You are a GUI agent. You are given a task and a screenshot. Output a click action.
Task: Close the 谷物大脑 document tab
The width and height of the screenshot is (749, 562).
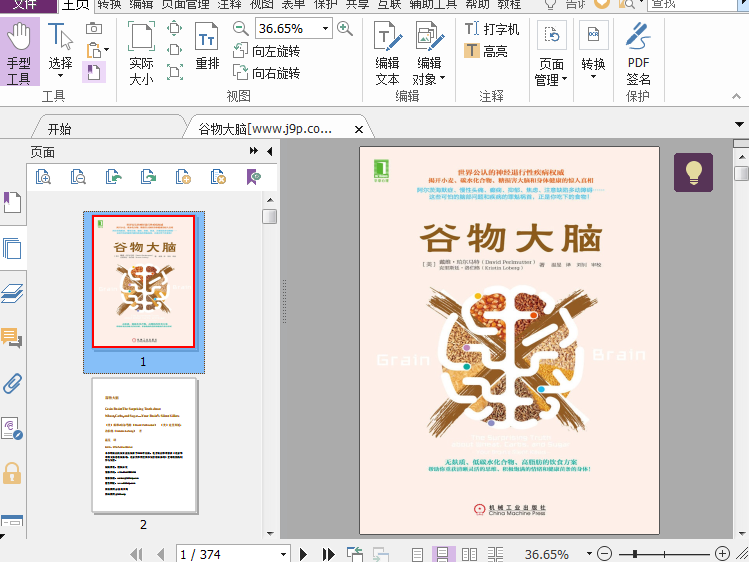coord(359,129)
